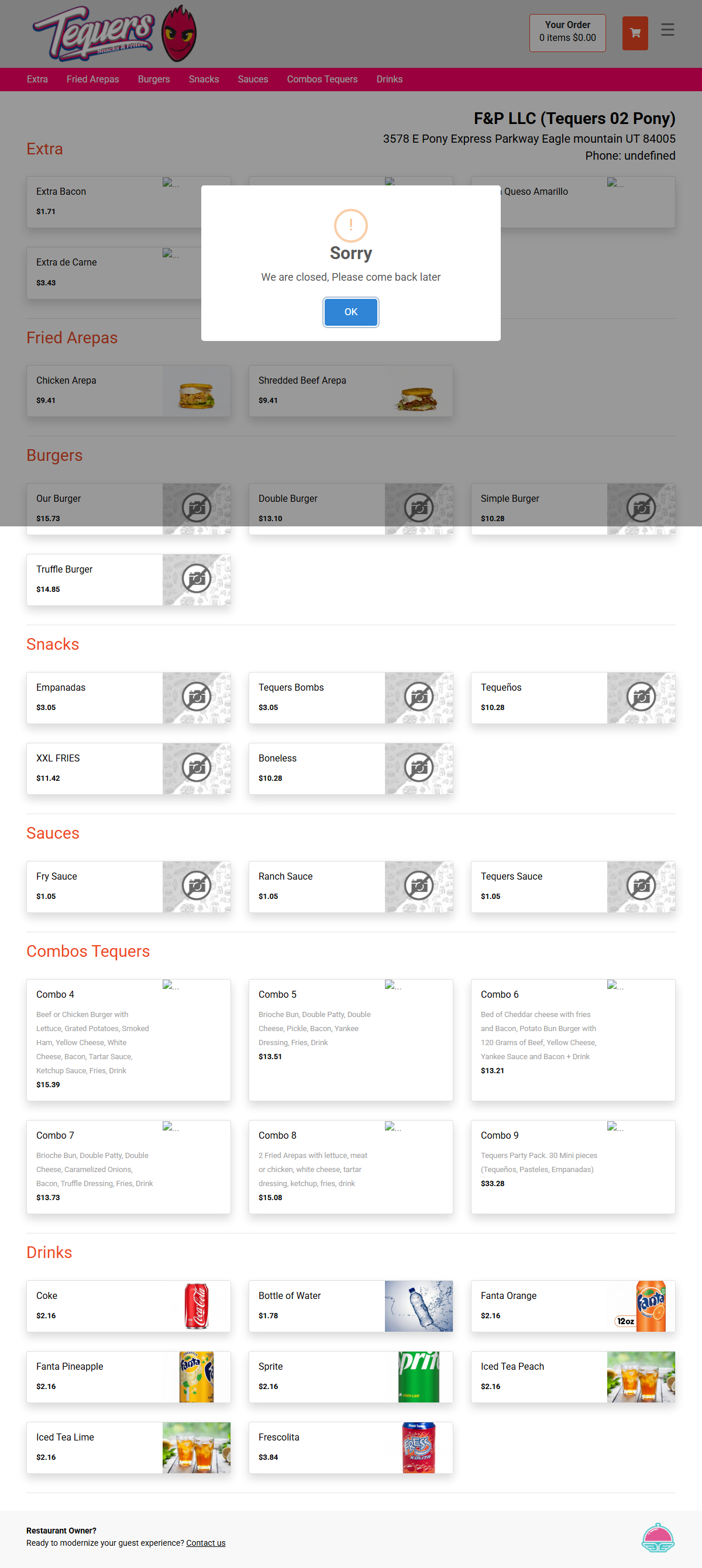This screenshot has width=702, height=1568.
Task: Click the Coke can image
Action: [x=196, y=1306]
